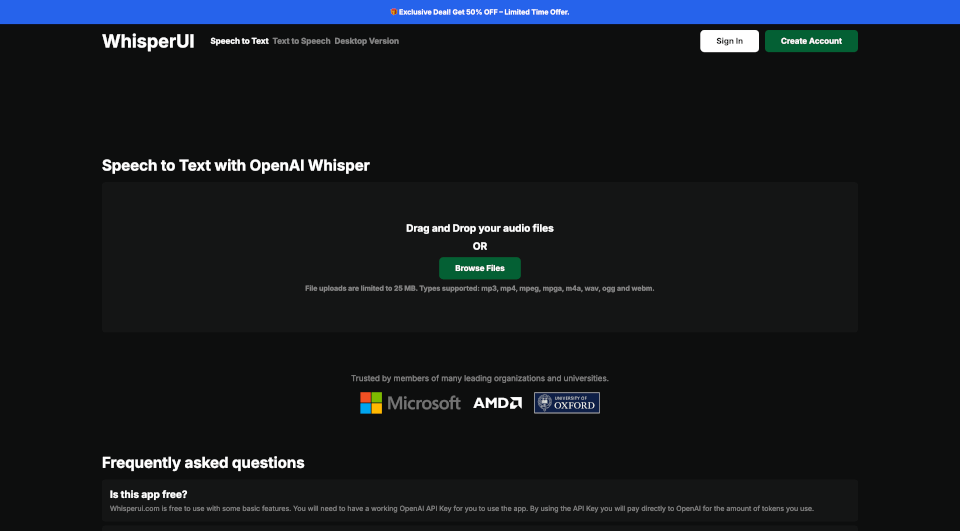
Task: Expand the 'Is this app free?' question
Action: point(480,500)
